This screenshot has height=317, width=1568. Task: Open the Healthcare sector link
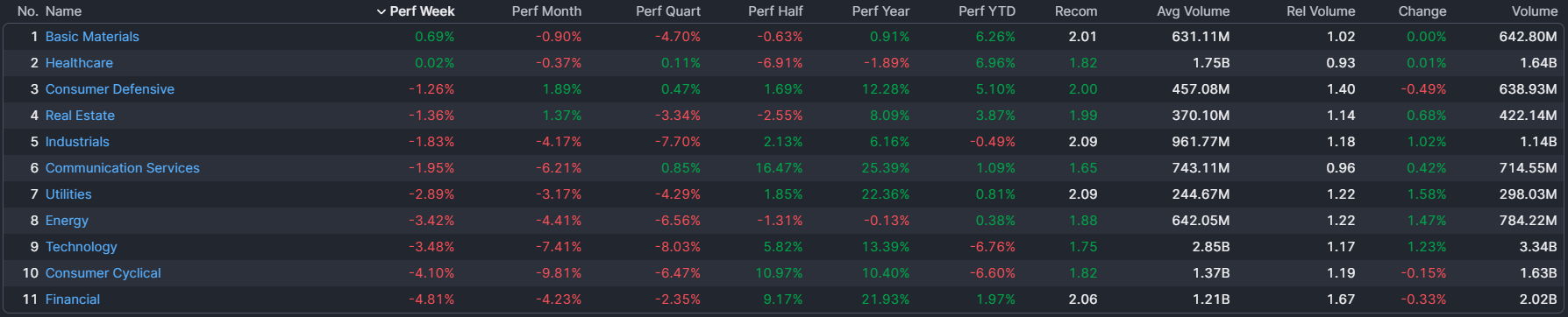[x=79, y=63]
